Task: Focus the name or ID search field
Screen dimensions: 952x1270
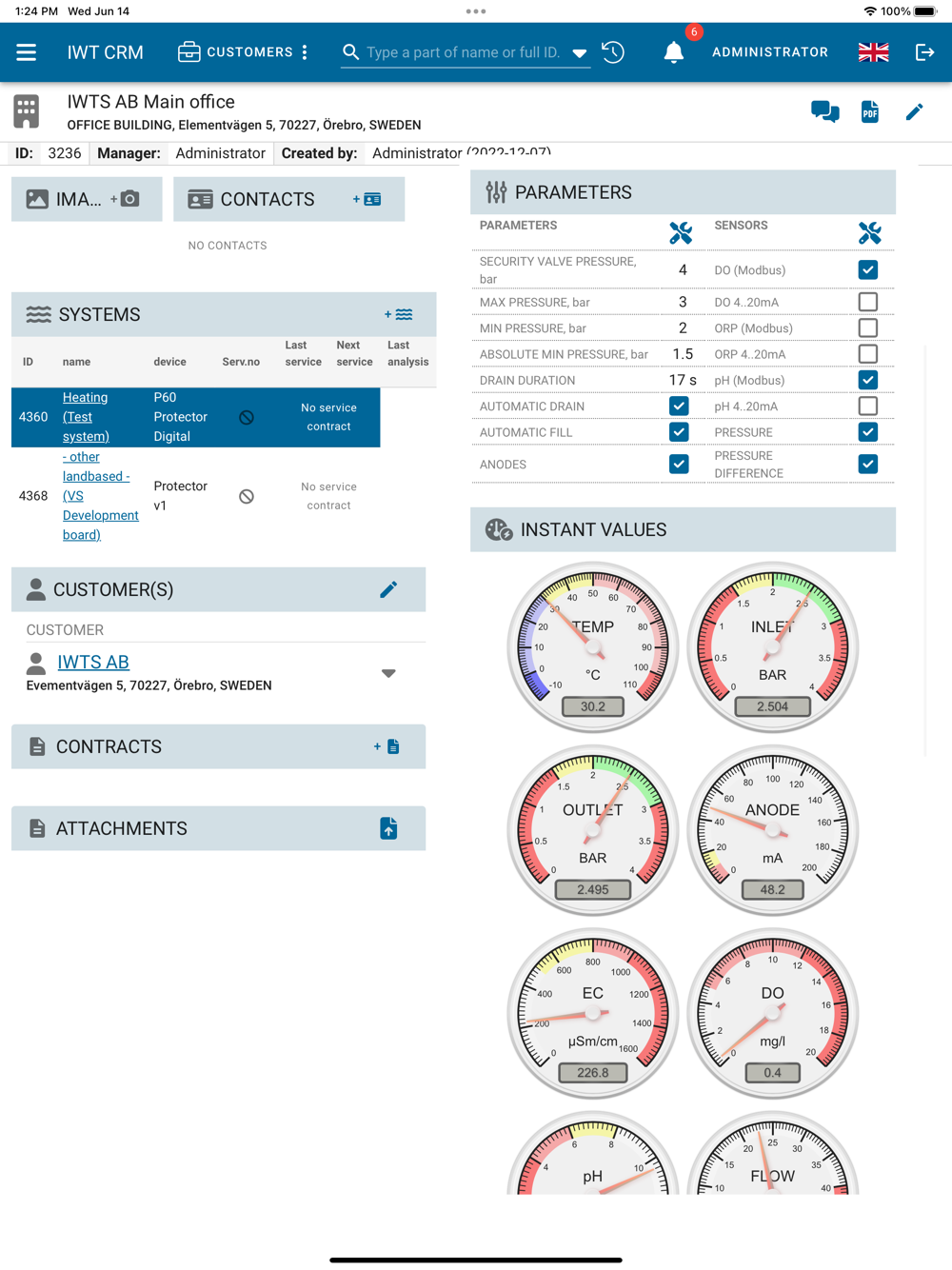Action: click(x=464, y=52)
